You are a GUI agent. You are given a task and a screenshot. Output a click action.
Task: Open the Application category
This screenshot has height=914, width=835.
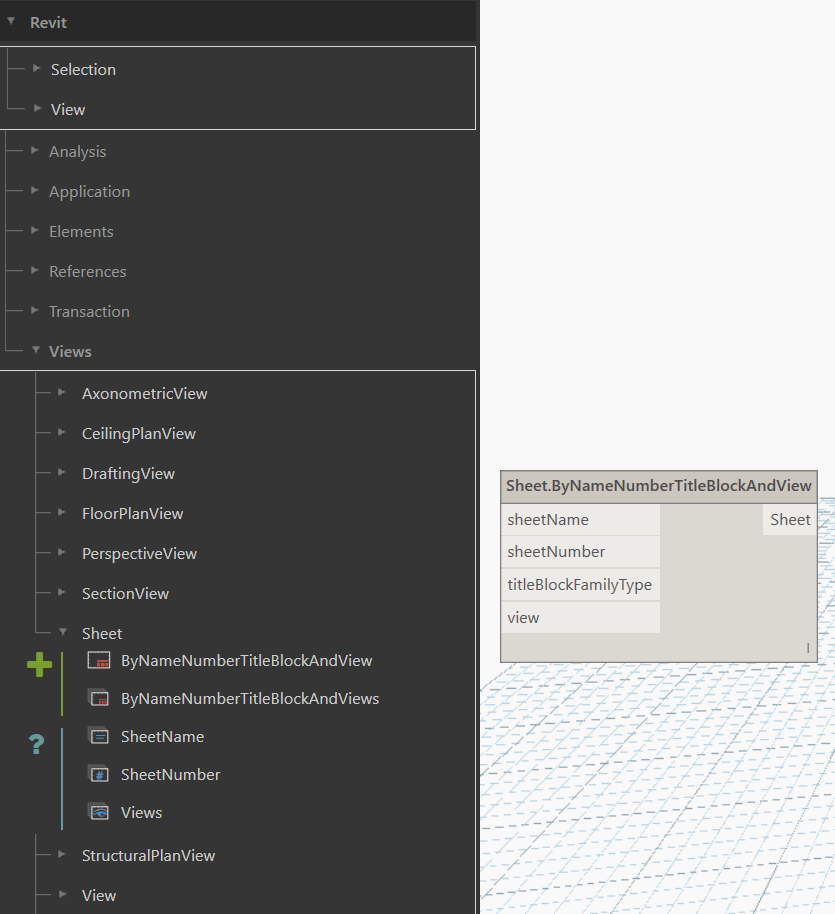[89, 191]
